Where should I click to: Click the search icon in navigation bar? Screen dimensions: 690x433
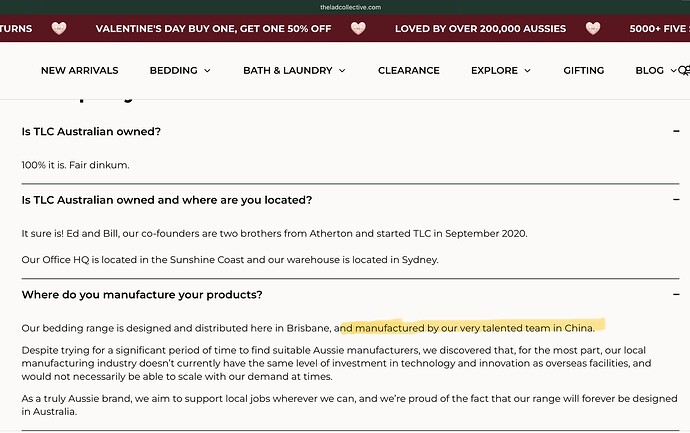coord(684,70)
